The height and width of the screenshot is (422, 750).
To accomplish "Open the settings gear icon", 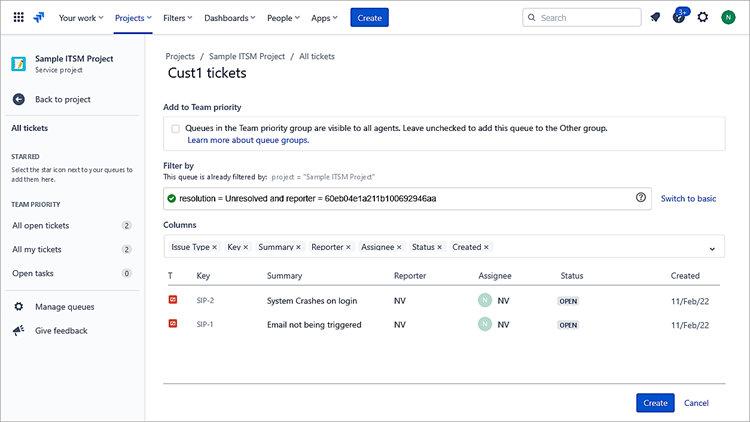I will point(703,17).
